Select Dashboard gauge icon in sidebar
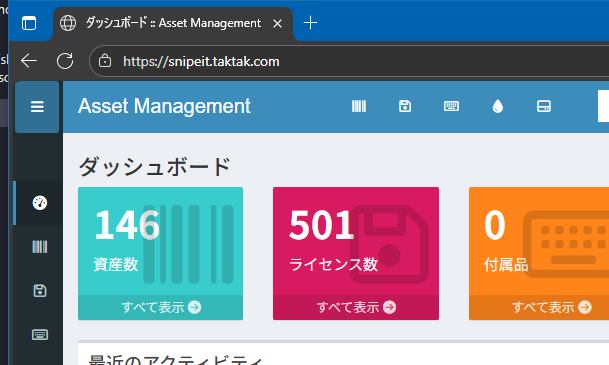The height and width of the screenshot is (365, 609). point(40,203)
